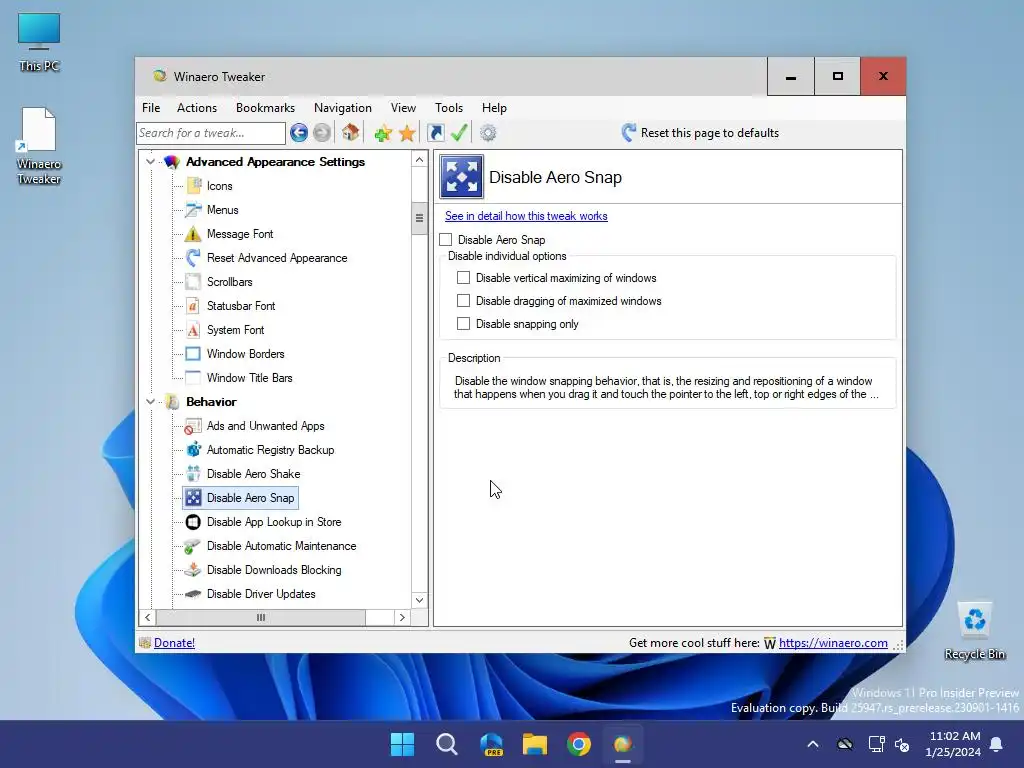
Task: Open the Tools menu
Action: click(449, 108)
